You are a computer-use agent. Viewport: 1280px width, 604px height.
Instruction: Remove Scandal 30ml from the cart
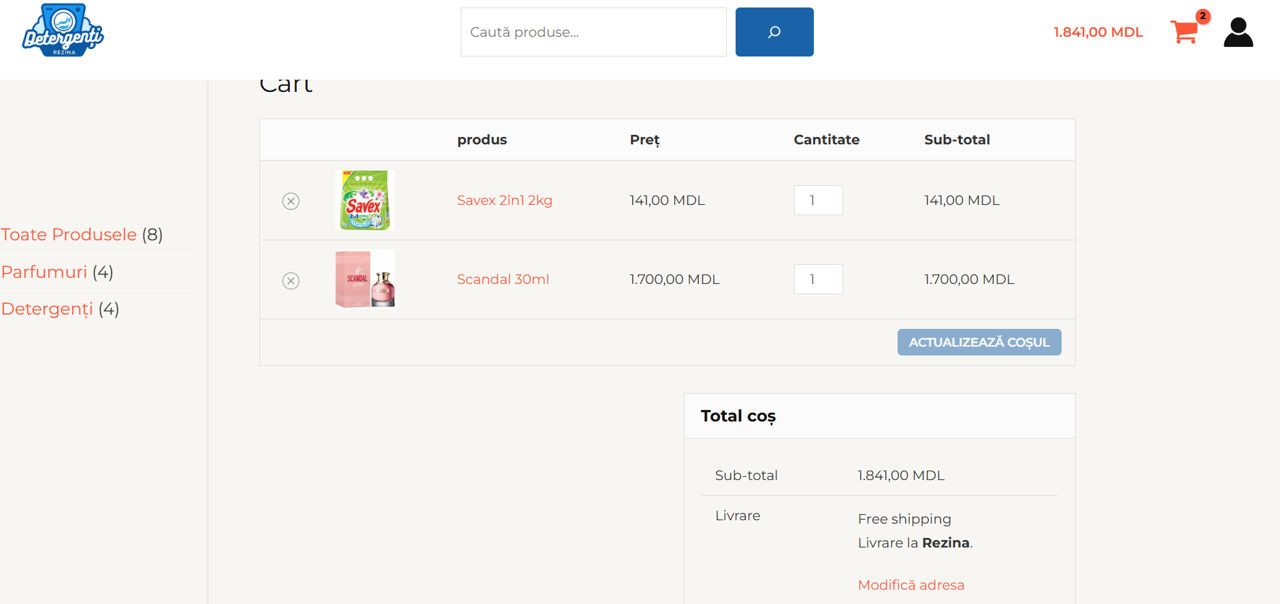(x=291, y=281)
